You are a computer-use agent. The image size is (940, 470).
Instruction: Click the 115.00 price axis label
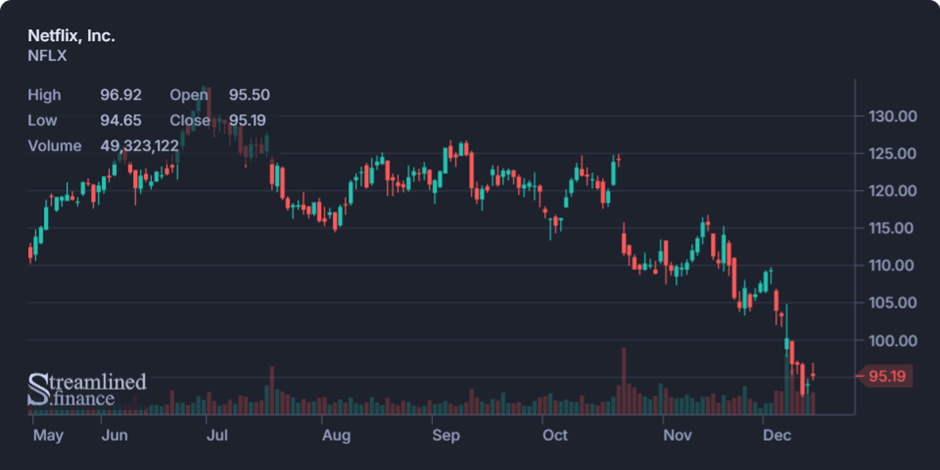pyautogui.click(x=893, y=228)
